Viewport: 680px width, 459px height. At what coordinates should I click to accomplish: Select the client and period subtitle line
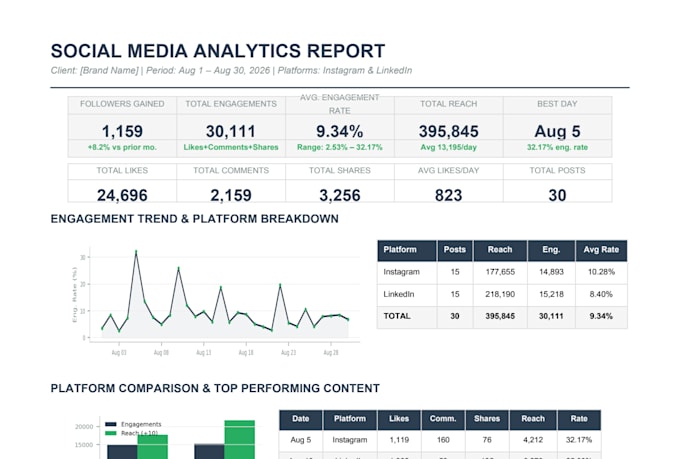[x=231, y=70]
